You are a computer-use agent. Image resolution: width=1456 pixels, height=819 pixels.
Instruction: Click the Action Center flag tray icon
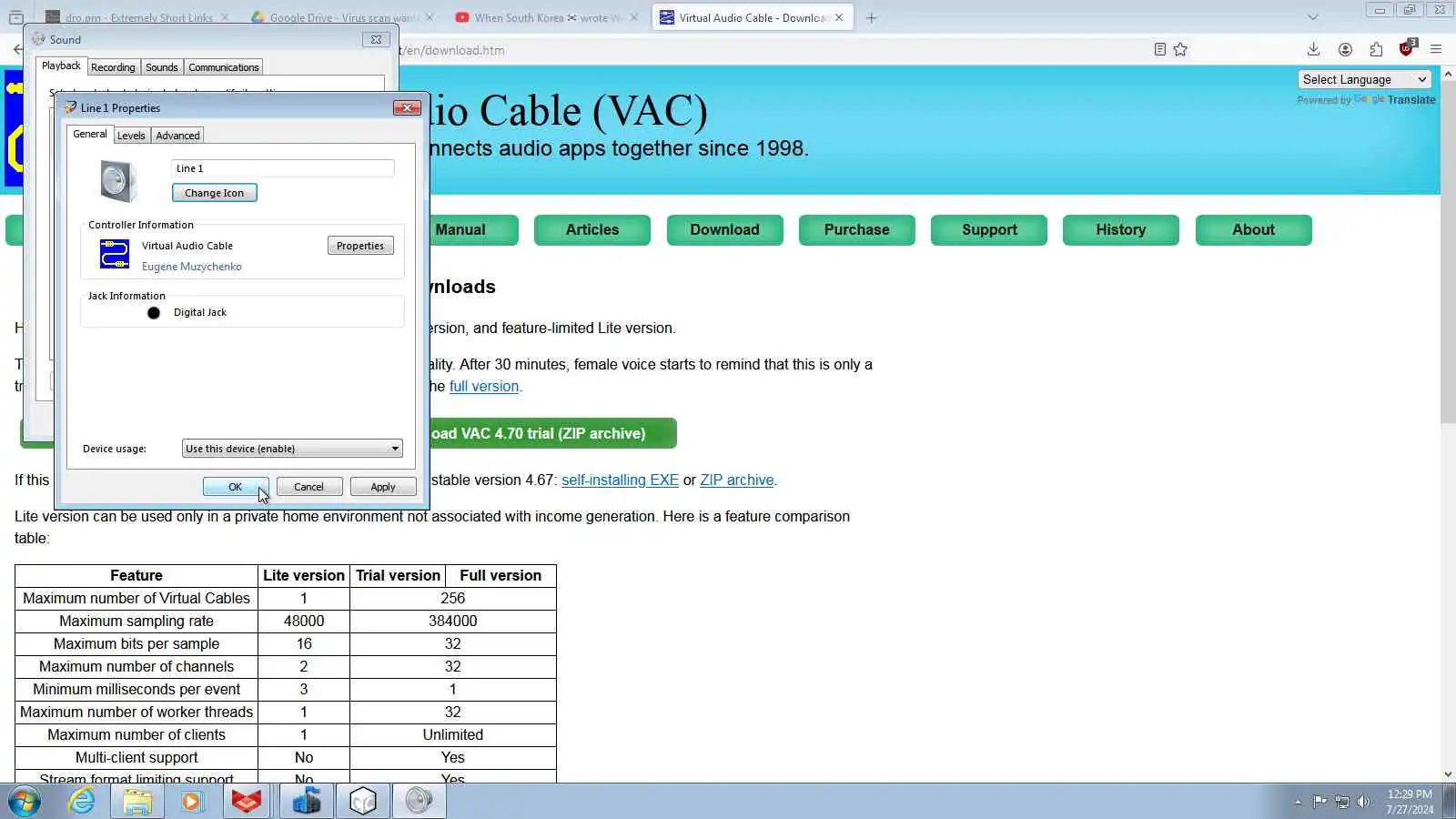(1319, 802)
